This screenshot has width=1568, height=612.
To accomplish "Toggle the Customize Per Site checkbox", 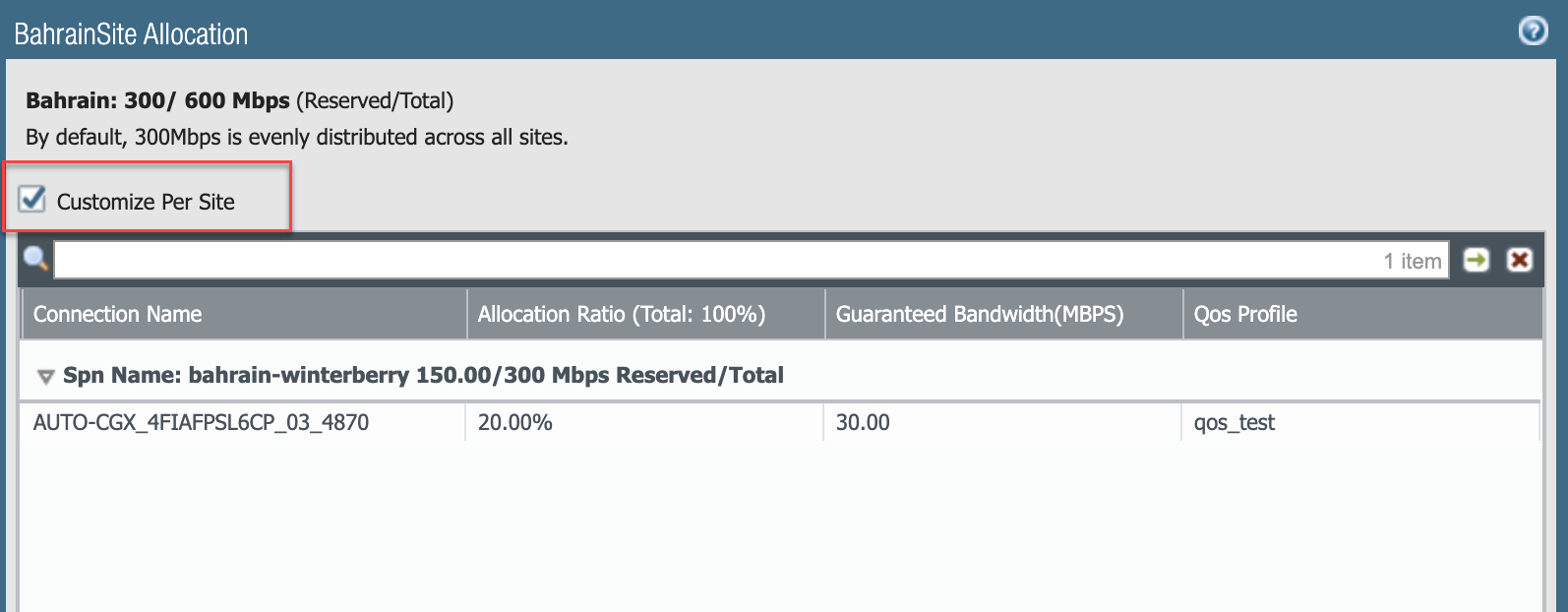I will pyautogui.click(x=32, y=200).
